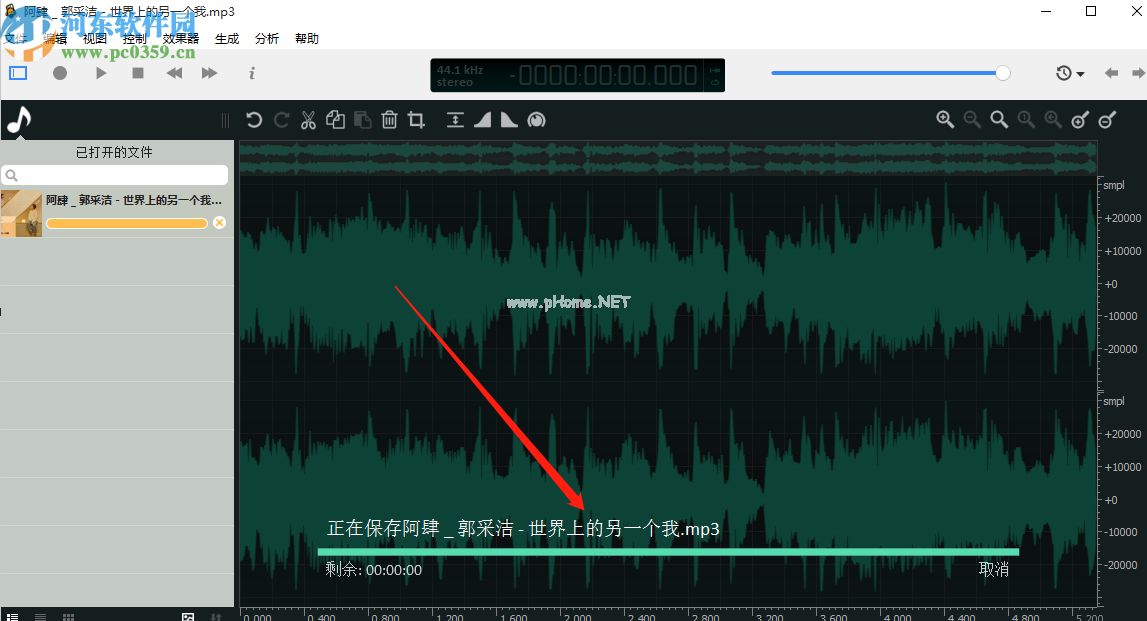Apply the Fade Out effect icon

coord(509,120)
